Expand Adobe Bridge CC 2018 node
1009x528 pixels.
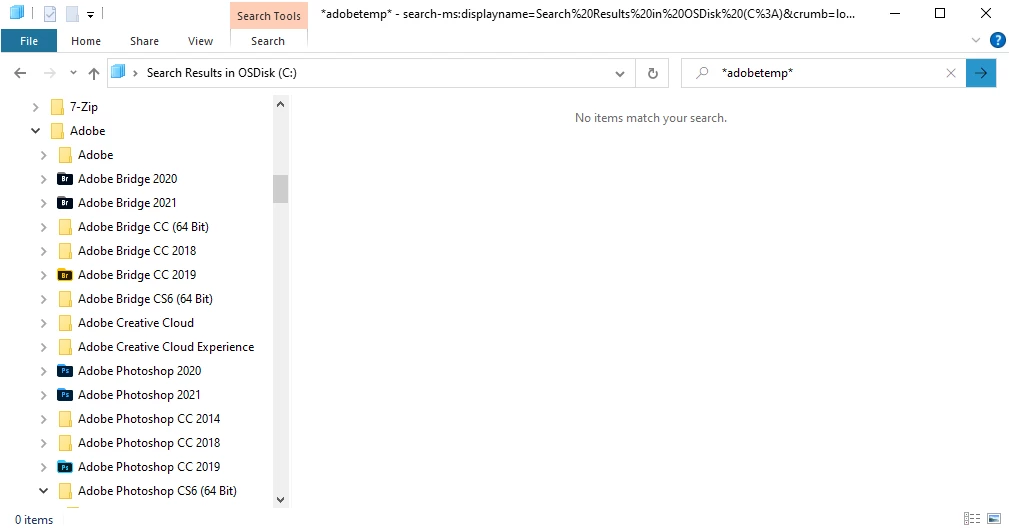(x=43, y=251)
